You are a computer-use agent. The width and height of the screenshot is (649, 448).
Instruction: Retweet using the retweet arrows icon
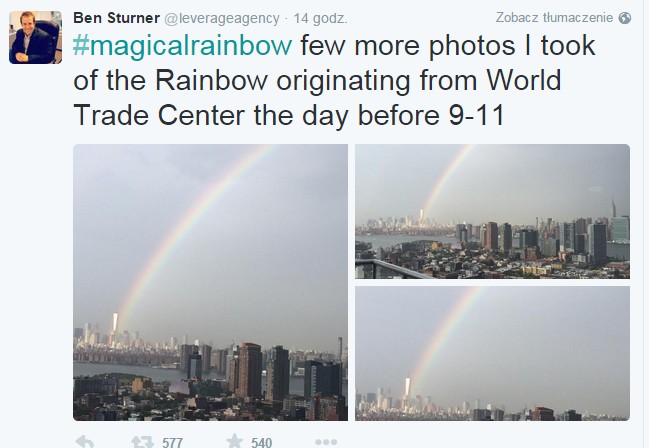(x=142, y=442)
